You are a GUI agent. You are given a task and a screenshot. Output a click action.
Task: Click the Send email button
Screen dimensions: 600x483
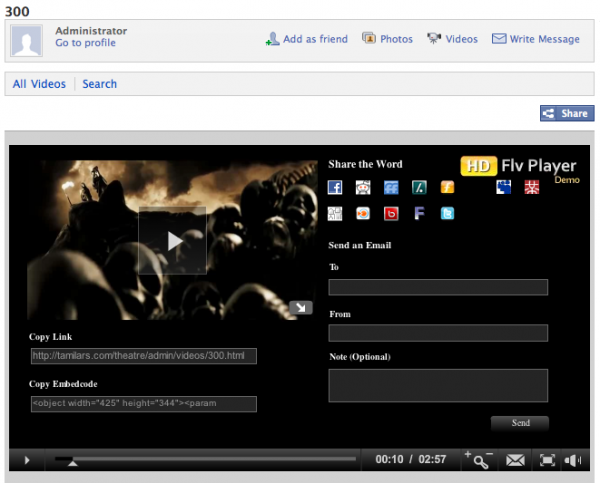520,423
